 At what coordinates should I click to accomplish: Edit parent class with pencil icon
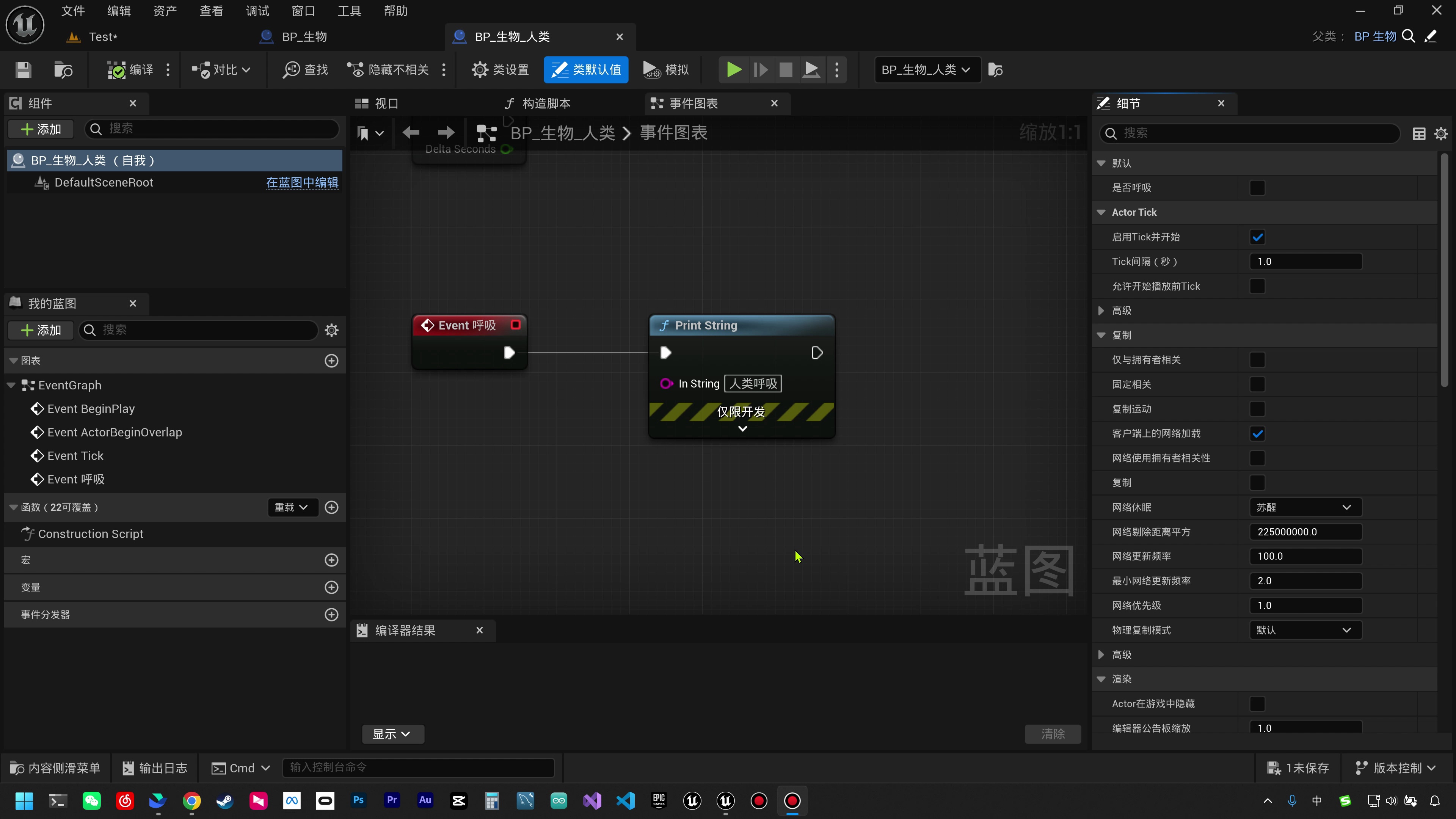pos(1431,37)
